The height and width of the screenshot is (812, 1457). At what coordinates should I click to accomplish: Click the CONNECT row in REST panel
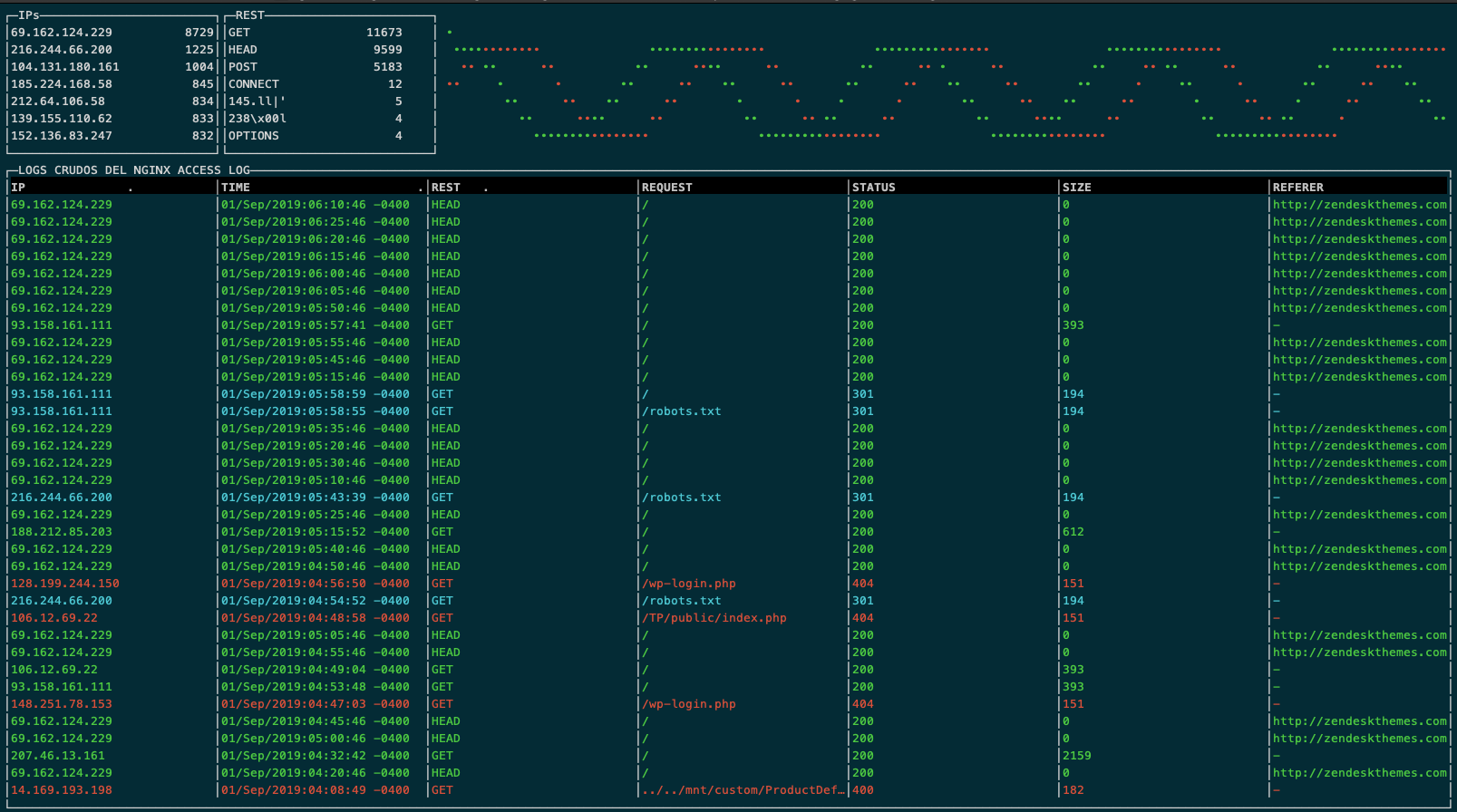tap(316, 83)
